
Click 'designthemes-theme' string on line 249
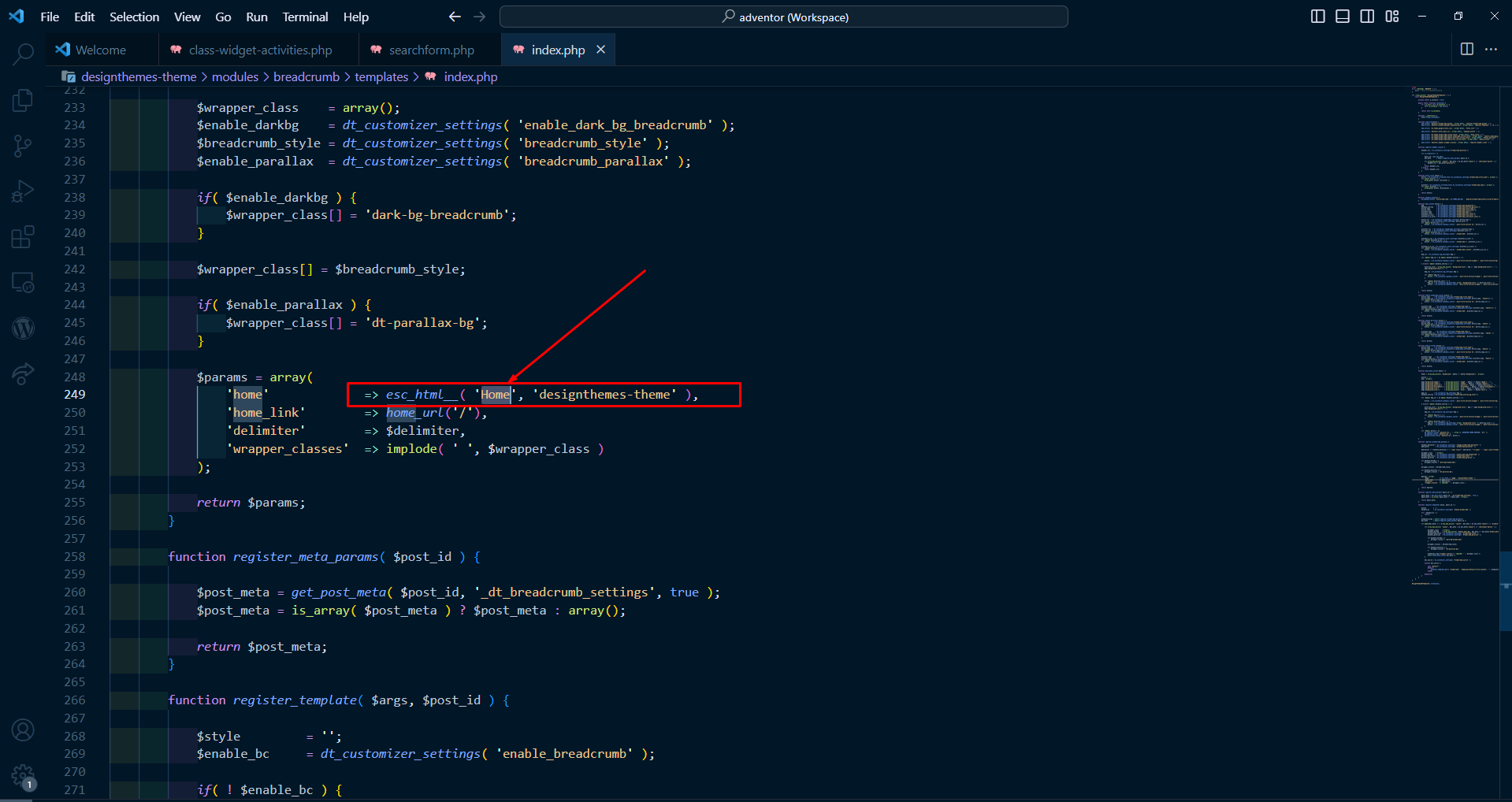click(604, 395)
